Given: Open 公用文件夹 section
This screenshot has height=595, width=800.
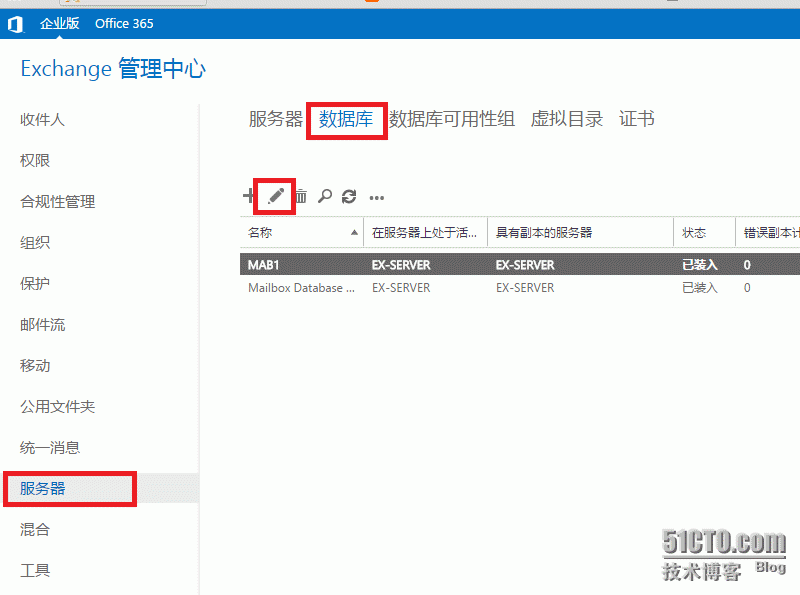Looking at the screenshot, I should point(58,407).
